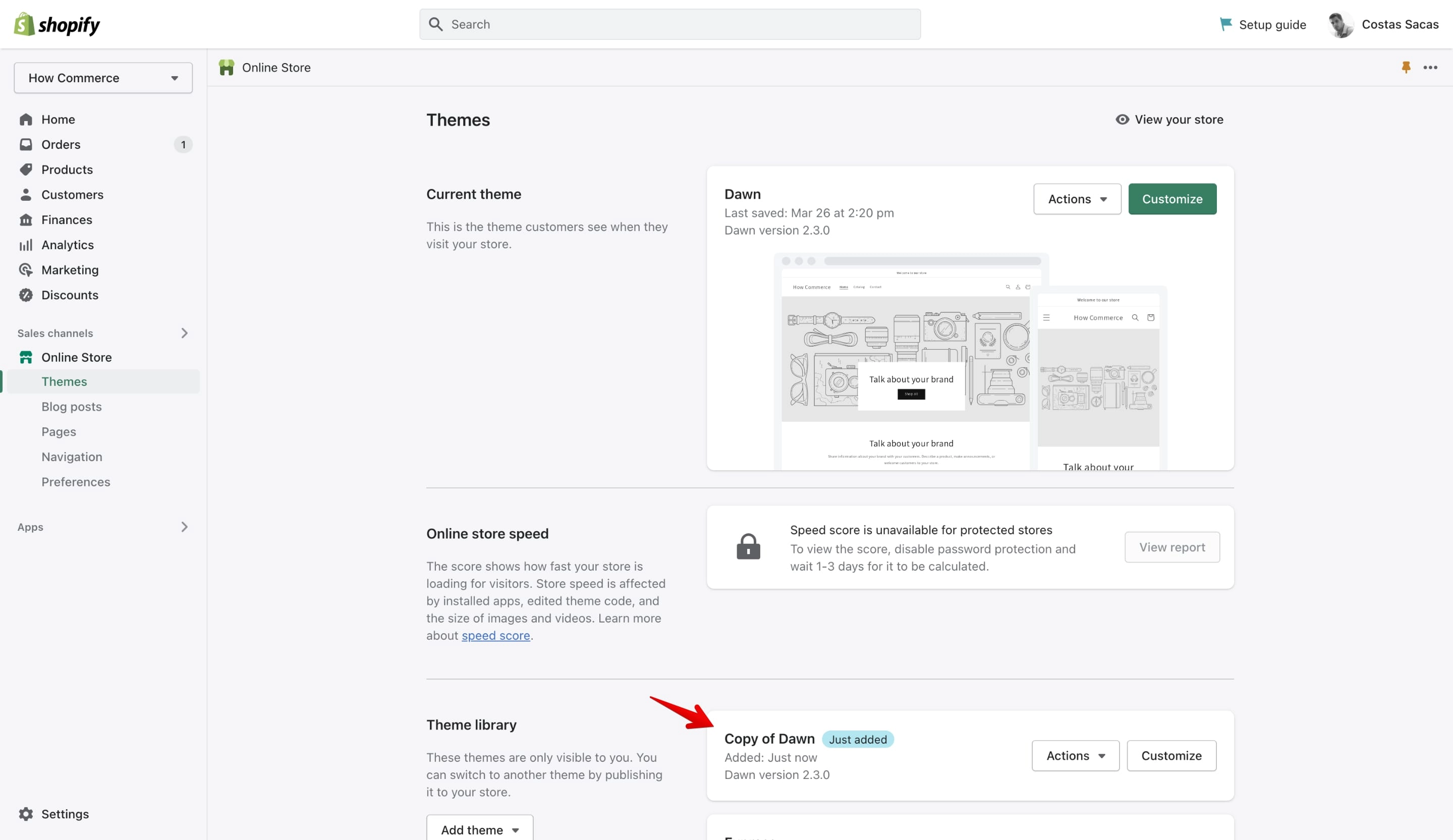Click into the Search field
This screenshot has width=1453, height=840.
pos(670,24)
